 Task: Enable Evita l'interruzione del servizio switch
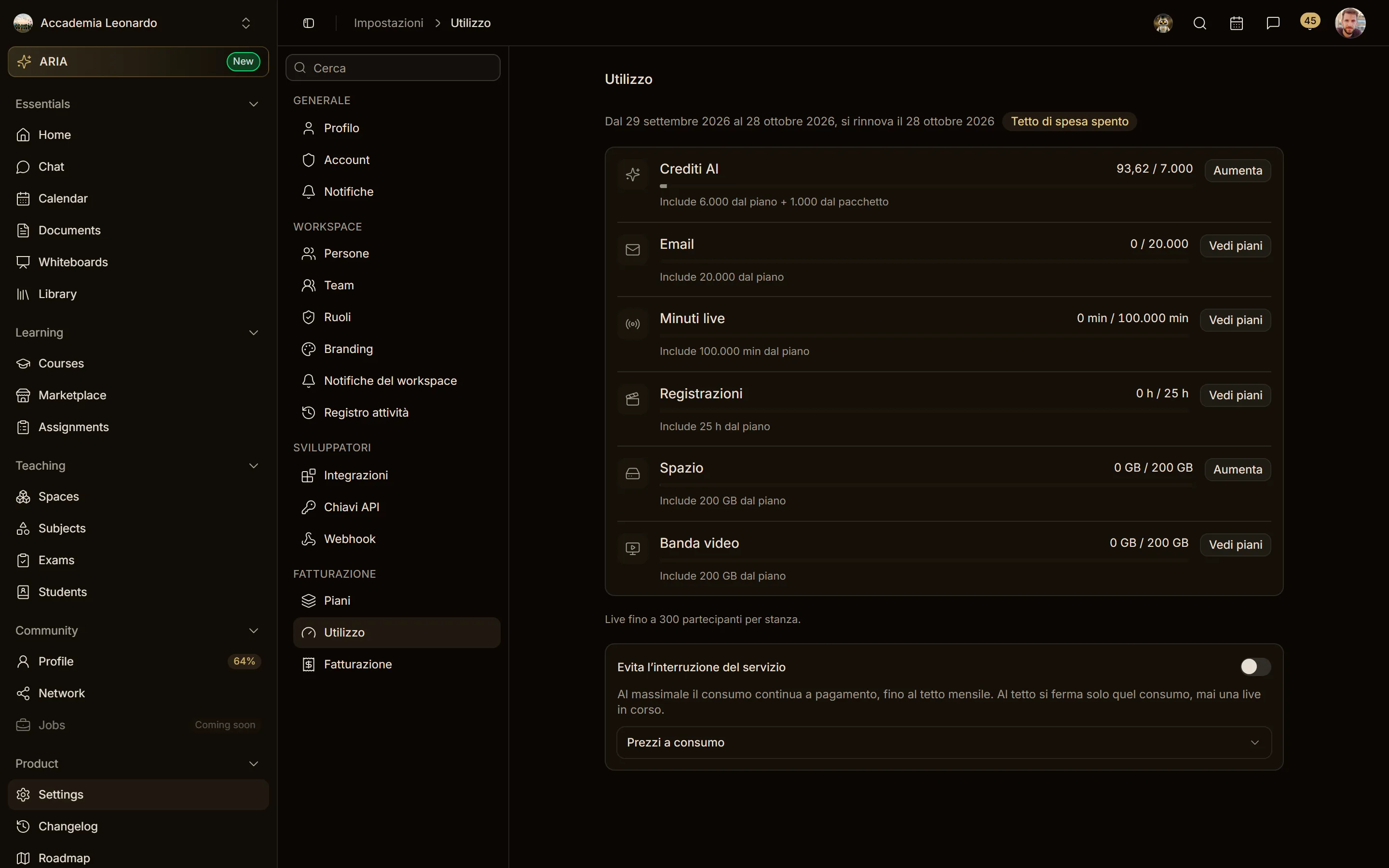point(1255,666)
